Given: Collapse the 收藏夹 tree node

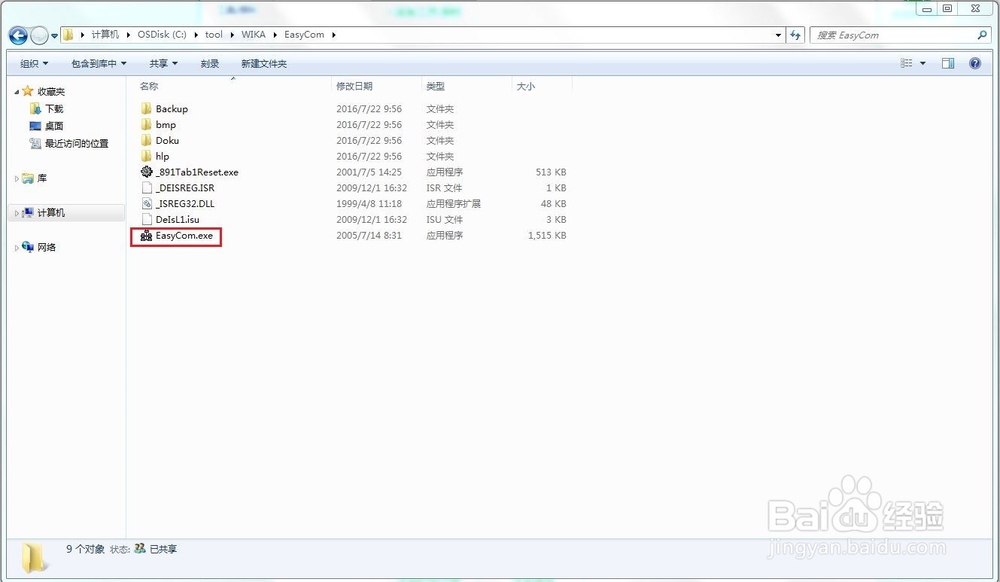Looking at the screenshot, I should 16,92.
